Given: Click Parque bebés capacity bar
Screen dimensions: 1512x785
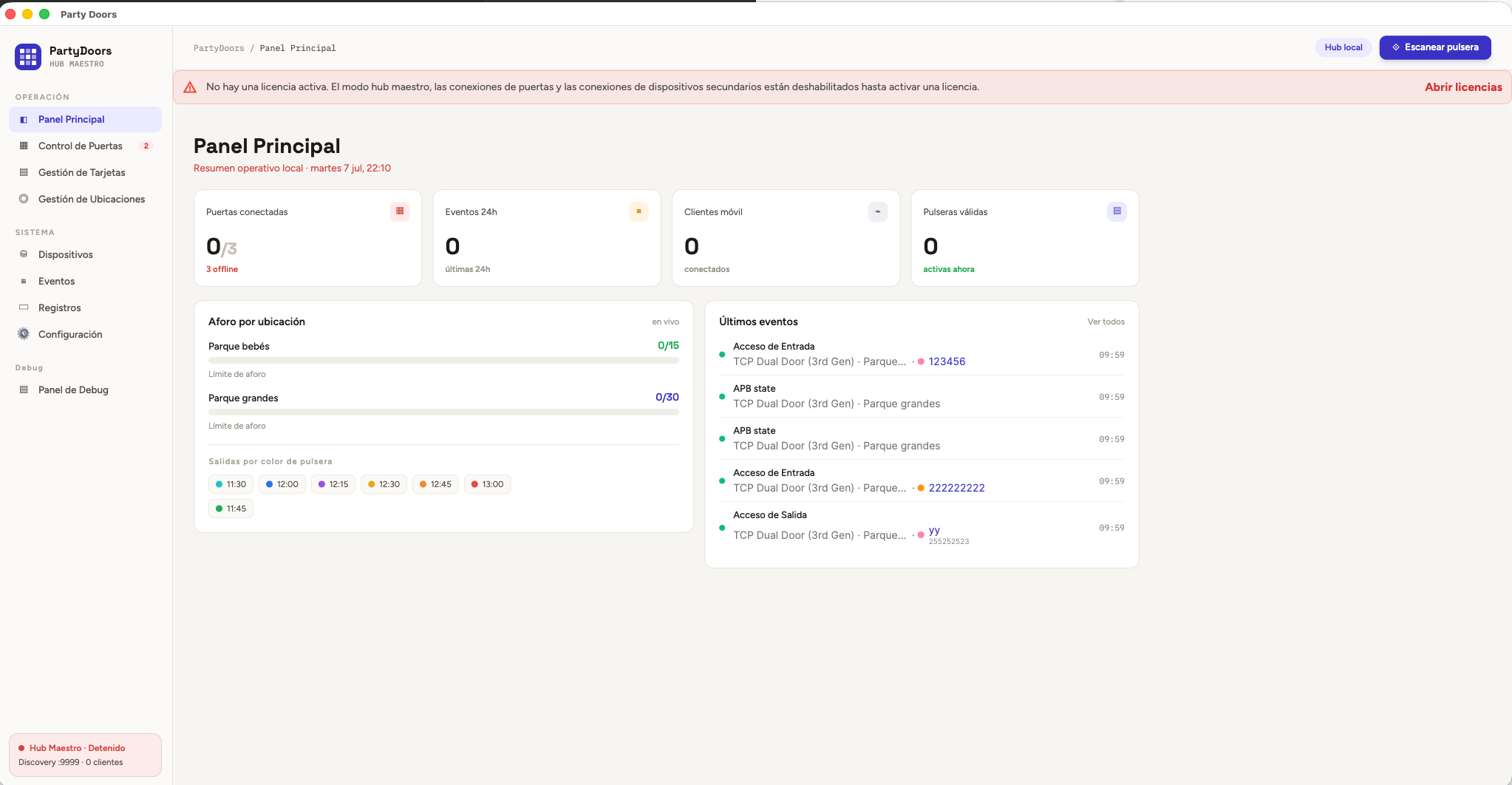Looking at the screenshot, I should pyautogui.click(x=443, y=360).
